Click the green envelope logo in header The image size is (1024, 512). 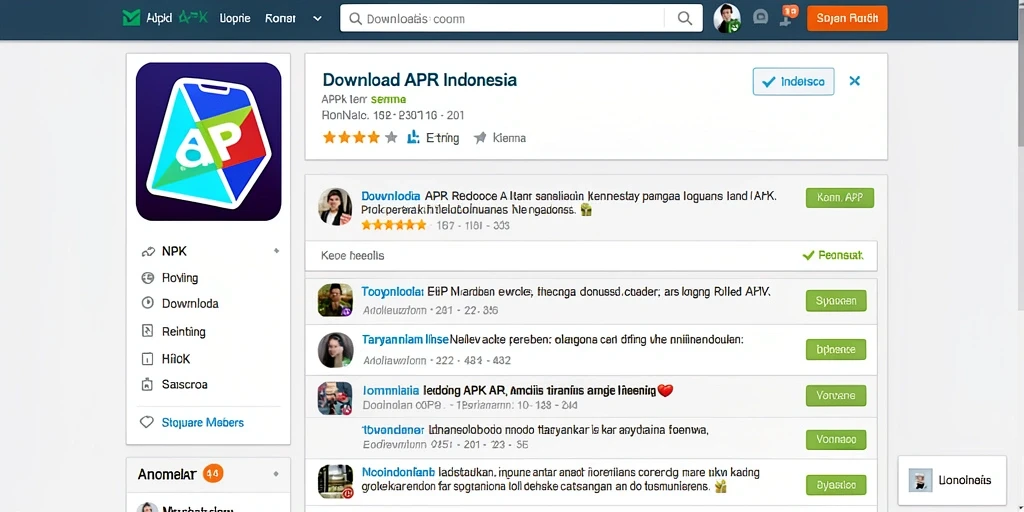click(131, 18)
